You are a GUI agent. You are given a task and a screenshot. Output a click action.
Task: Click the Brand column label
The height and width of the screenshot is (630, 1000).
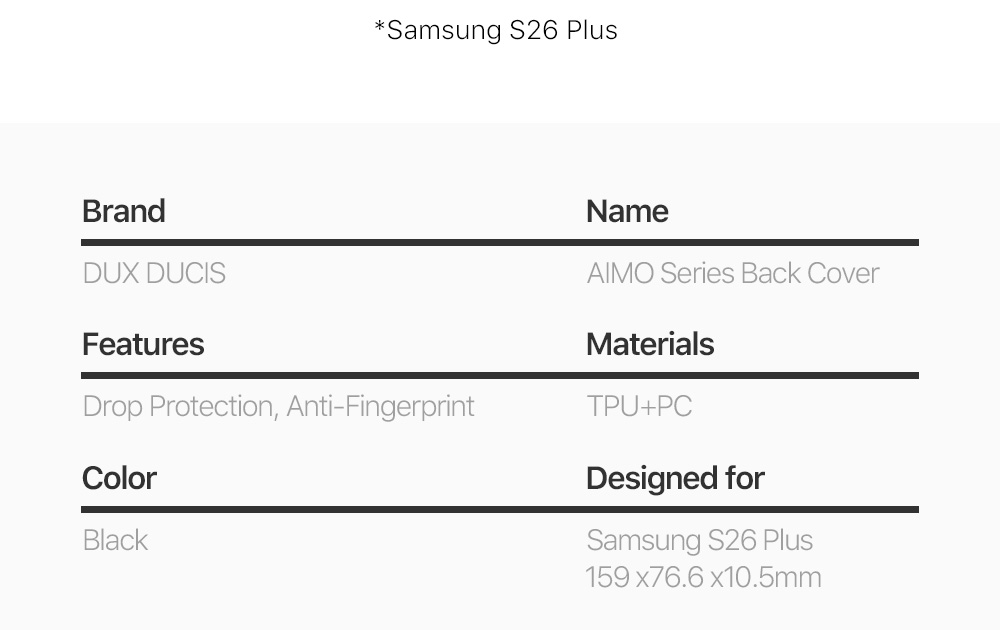[x=124, y=211]
